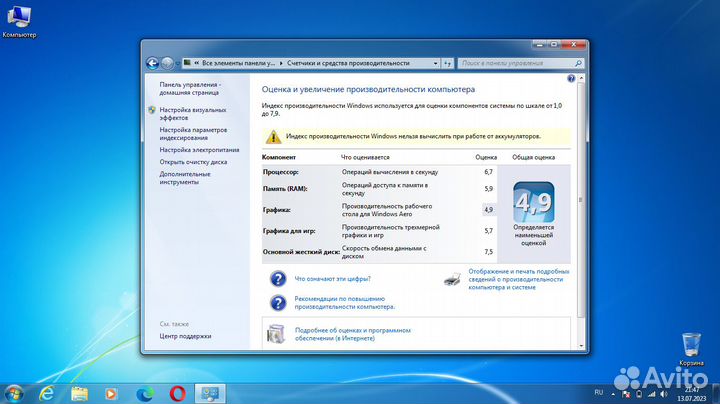Click the vertical scrollbar thumb
This screenshot has height=404, width=720.
pyautogui.click(x=580, y=200)
